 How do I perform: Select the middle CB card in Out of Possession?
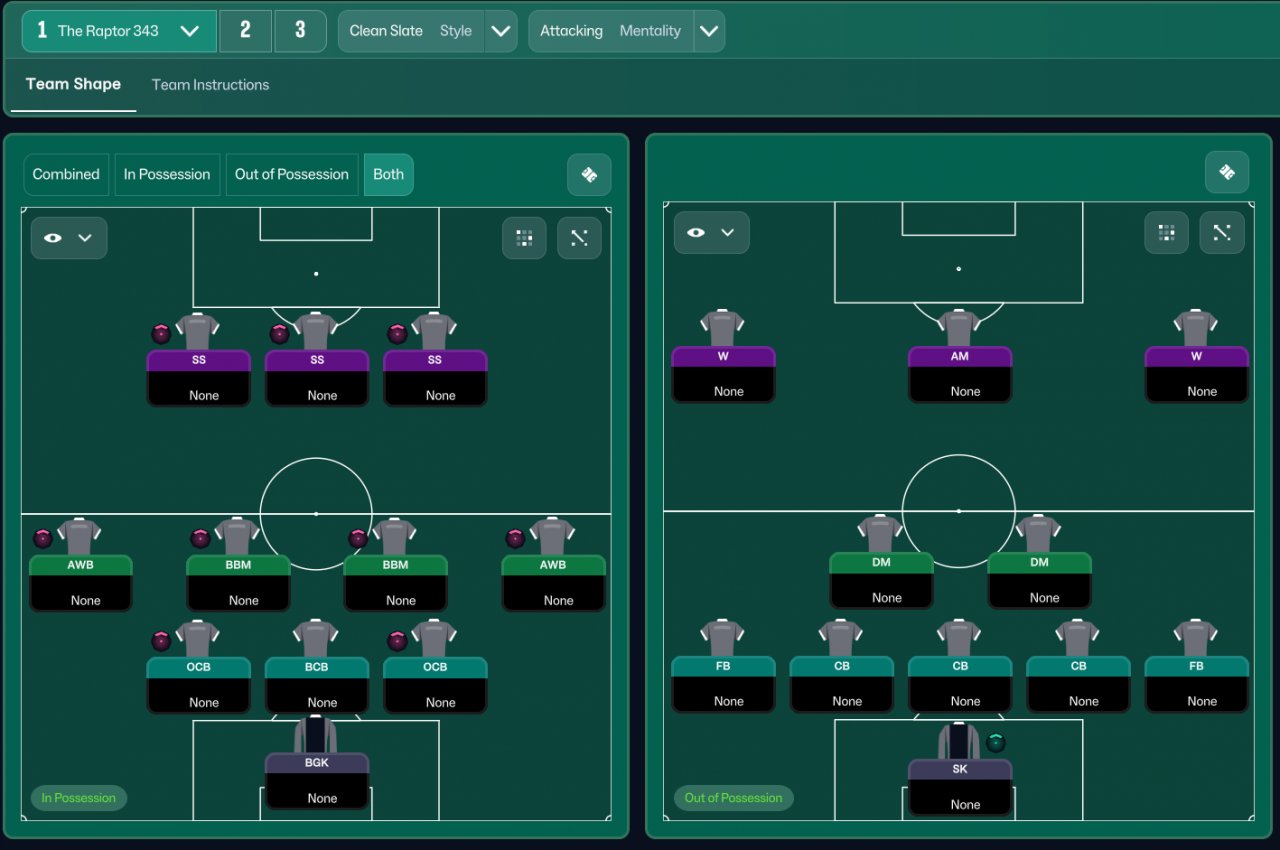960,683
